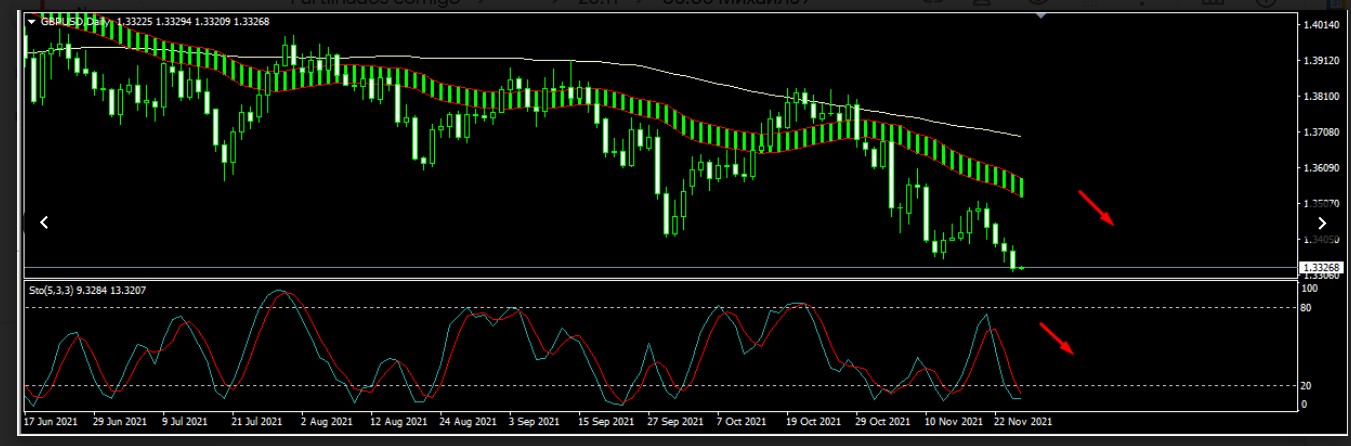Click the stochastic 100 scale label
Viewport: 1351px width, 446px height.
1310,288
